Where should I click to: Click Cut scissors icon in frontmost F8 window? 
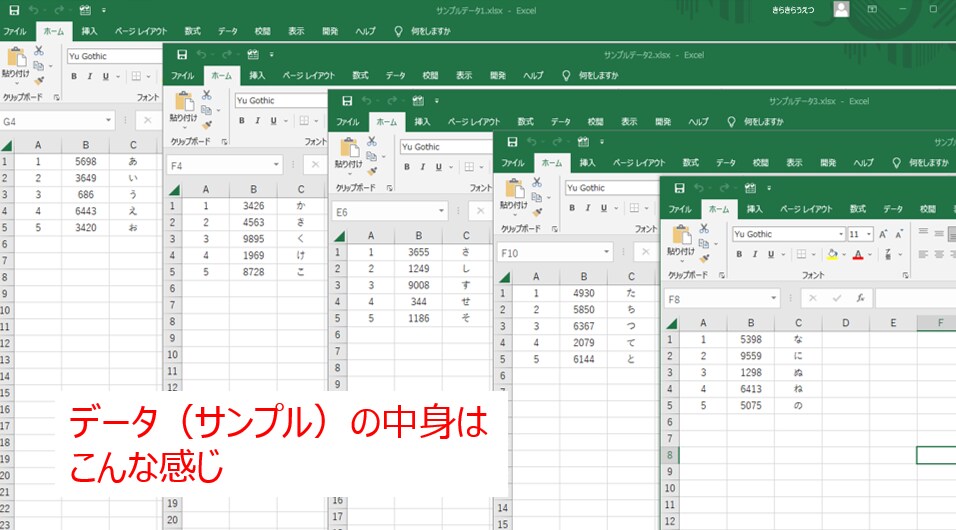pos(704,229)
